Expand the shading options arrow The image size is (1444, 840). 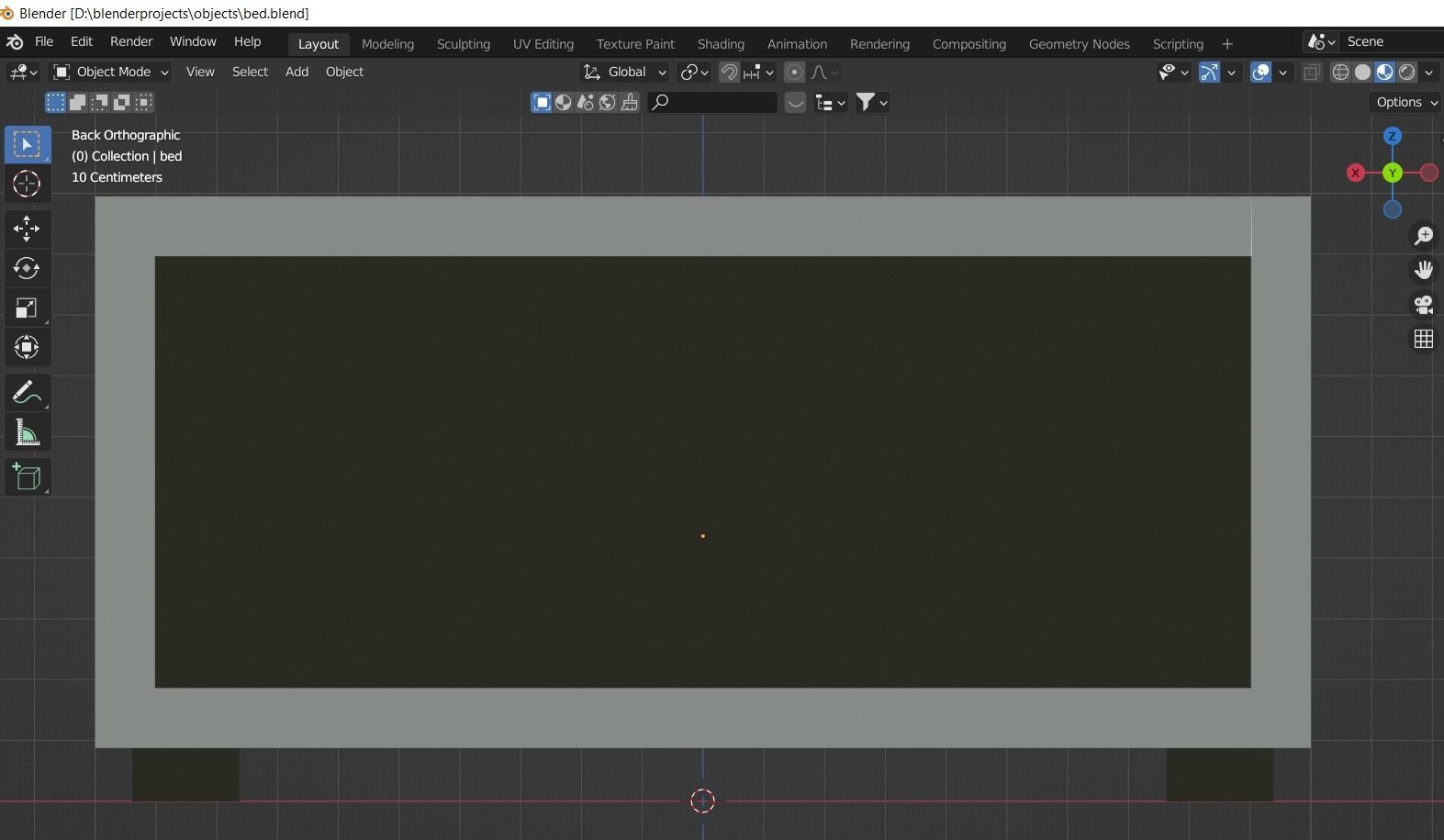pos(1429,72)
